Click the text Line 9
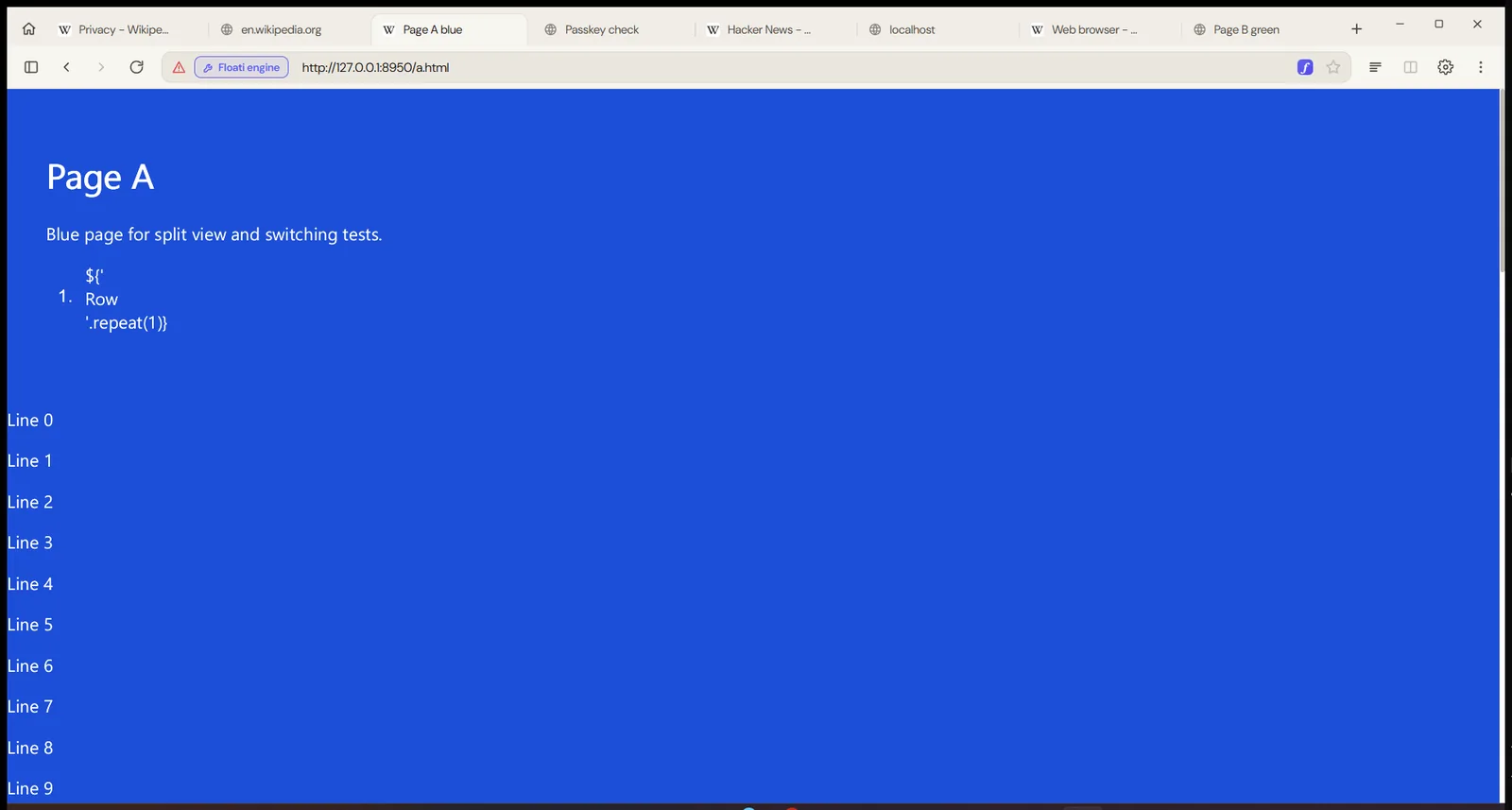 pos(30,788)
